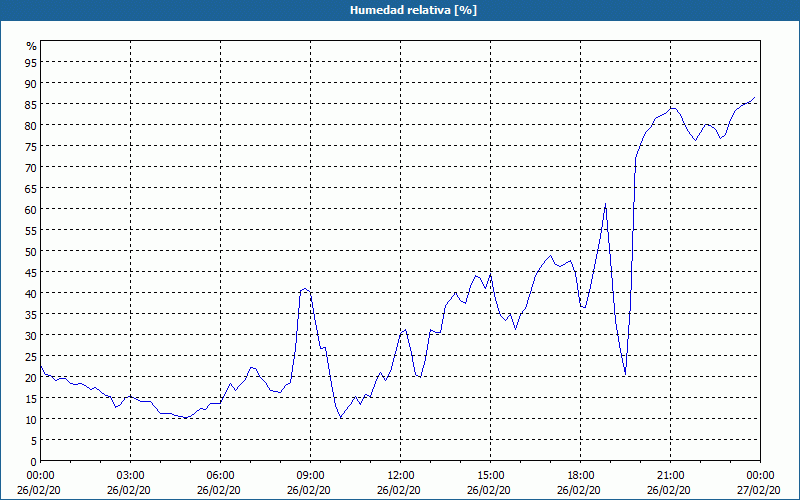The height and width of the screenshot is (500, 800).
Task: Pick the y-axis tick label '75'
Action: [x=31, y=146]
